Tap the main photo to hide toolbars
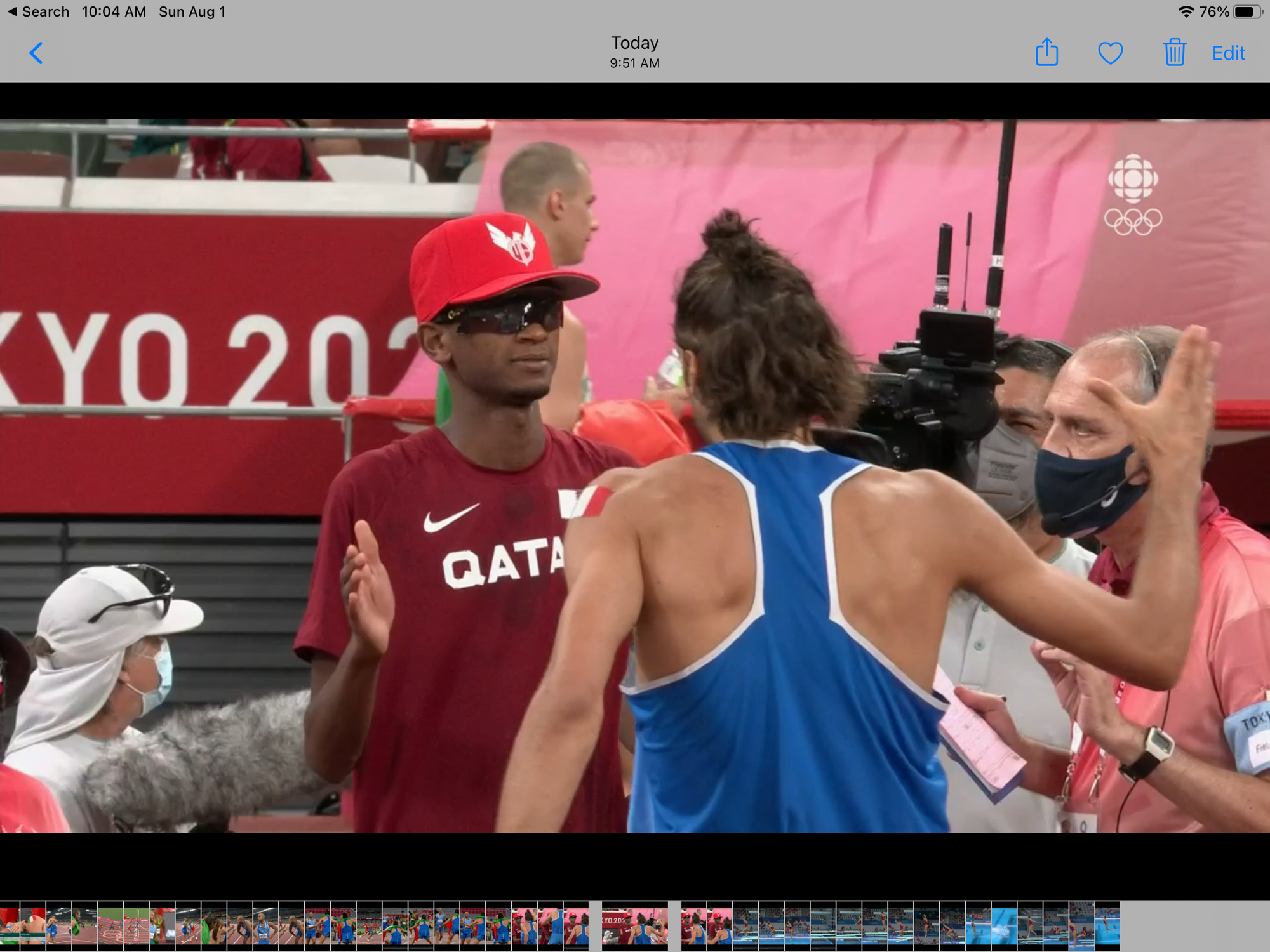The height and width of the screenshot is (952, 1270). [635, 476]
